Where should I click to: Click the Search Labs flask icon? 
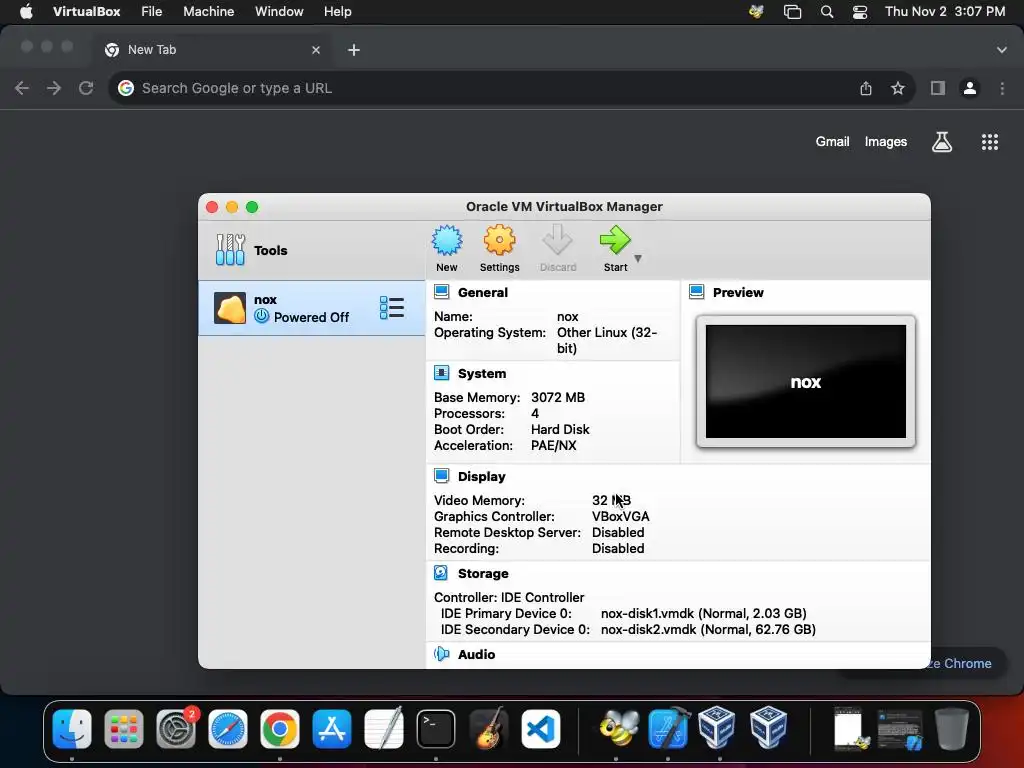[942, 142]
